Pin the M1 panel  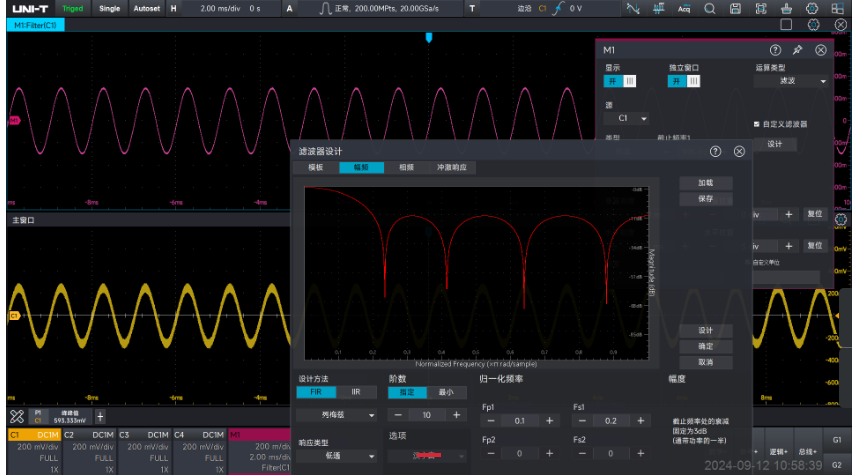click(798, 50)
